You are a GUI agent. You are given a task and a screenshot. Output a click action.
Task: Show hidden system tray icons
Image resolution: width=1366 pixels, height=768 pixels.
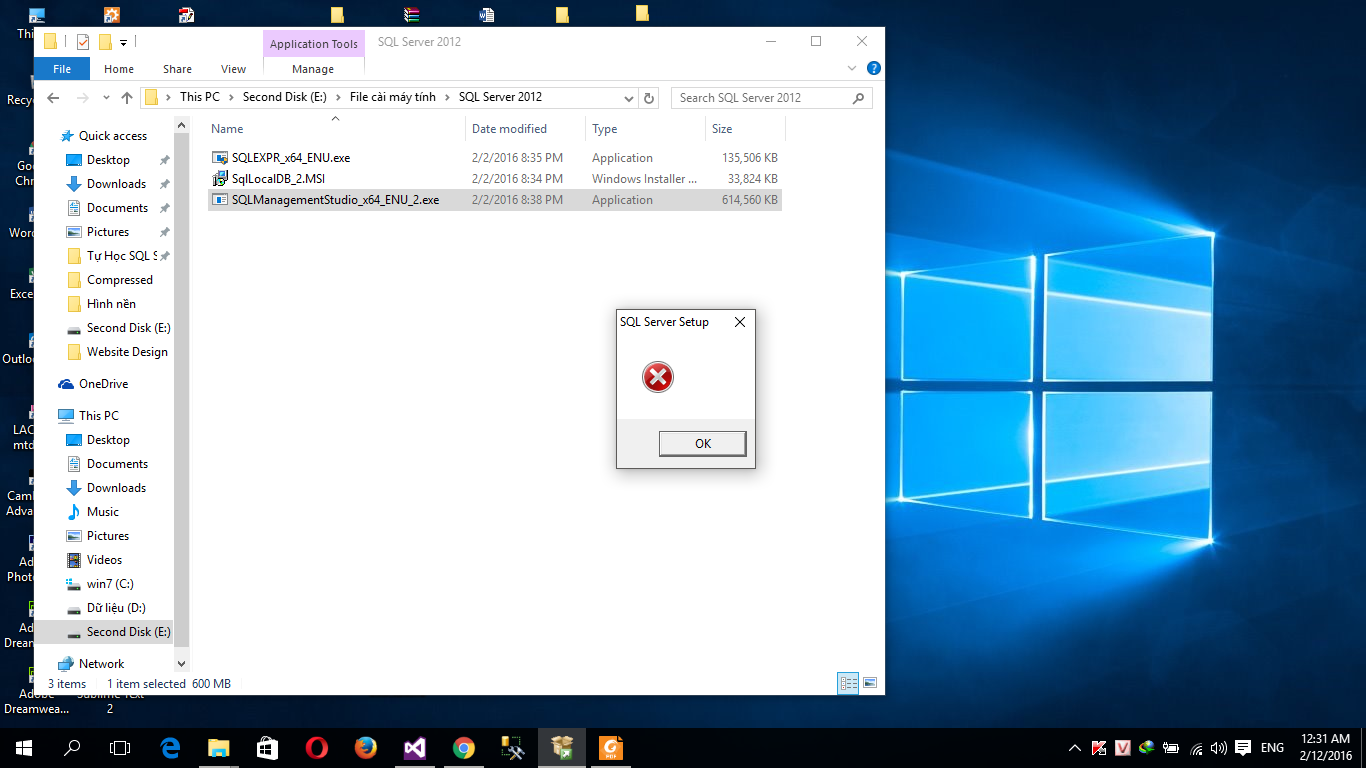point(1075,748)
